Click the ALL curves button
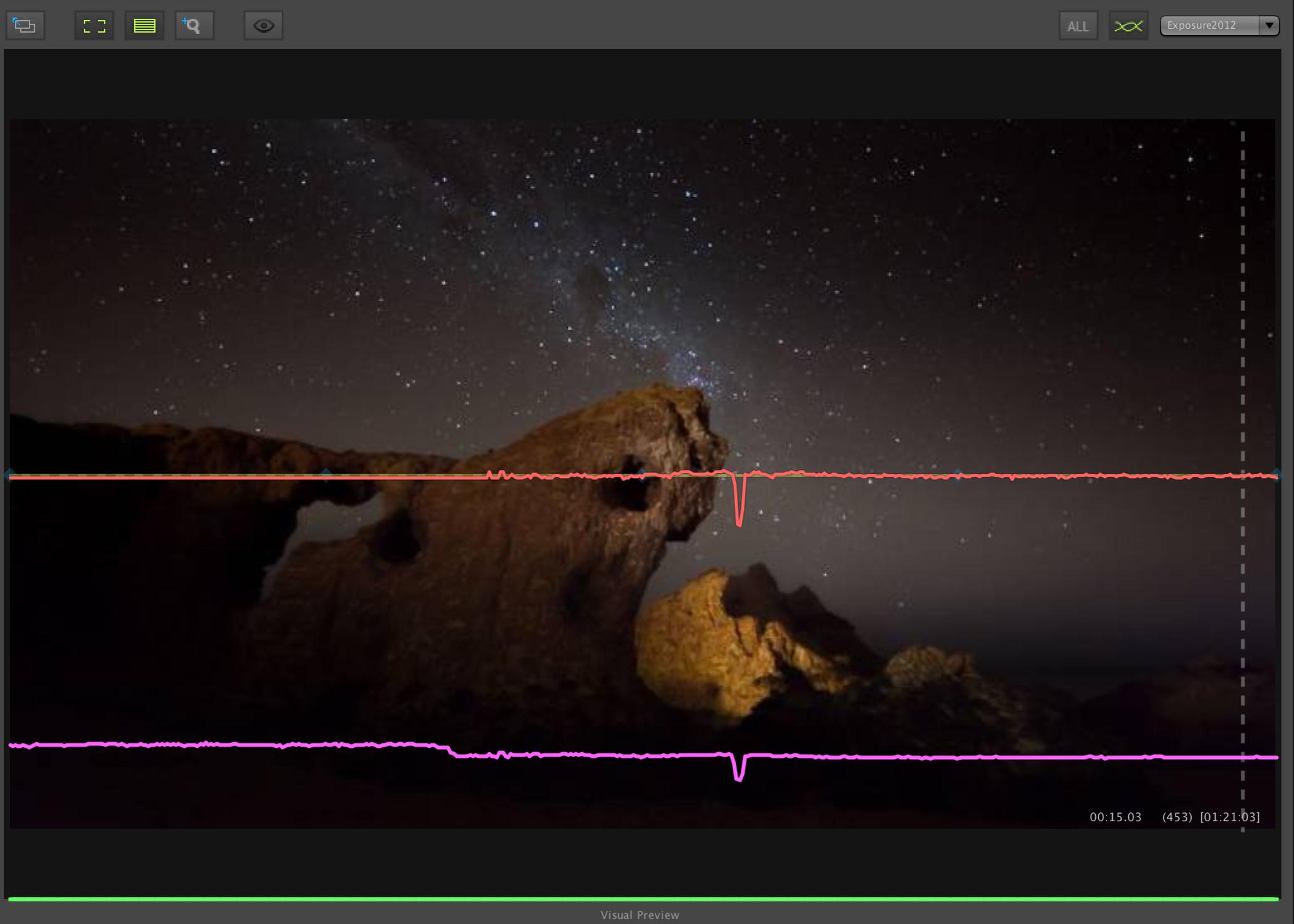 point(1078,26)
